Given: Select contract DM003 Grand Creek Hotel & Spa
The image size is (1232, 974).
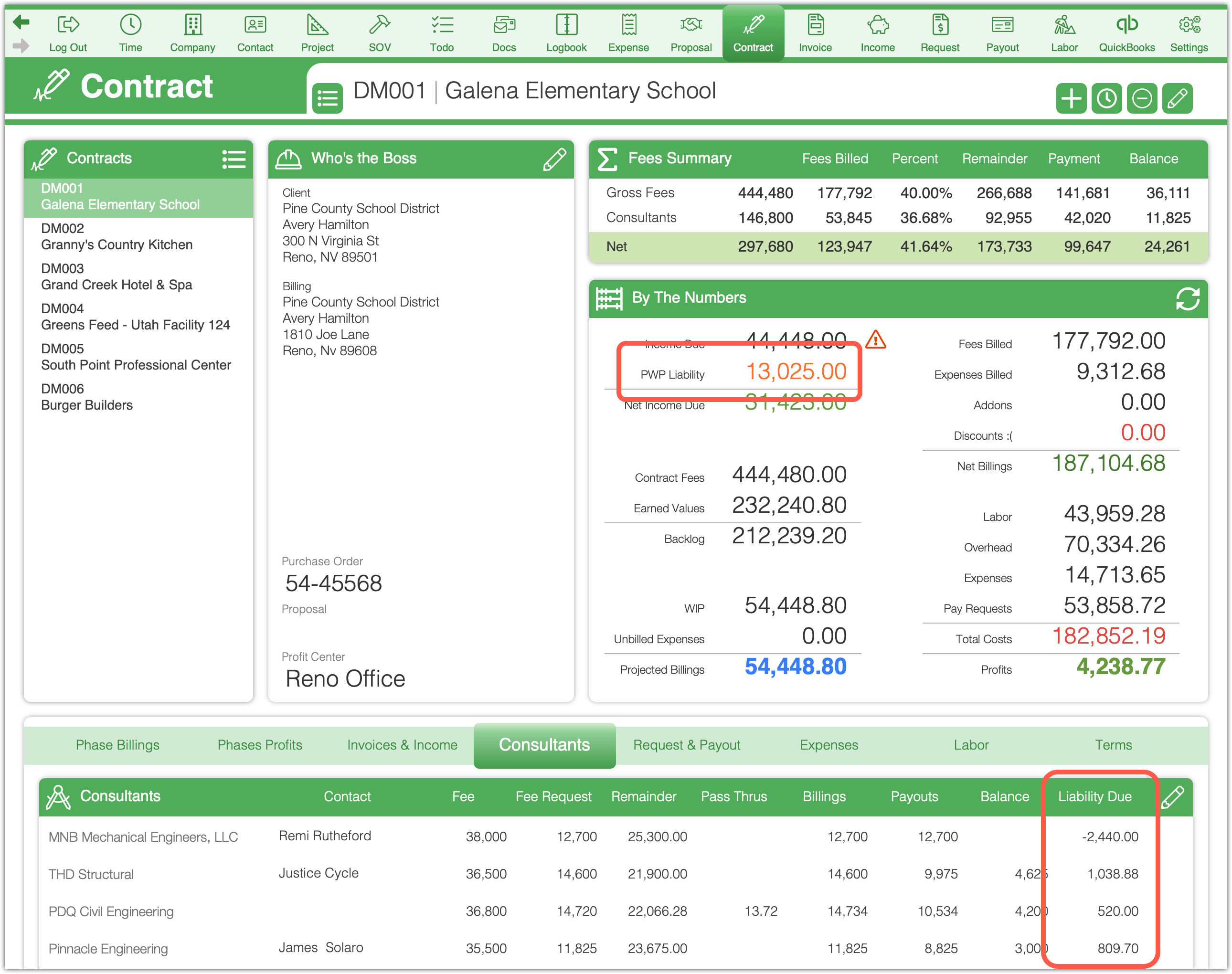Looking at the screenshot, I should 138,276.
